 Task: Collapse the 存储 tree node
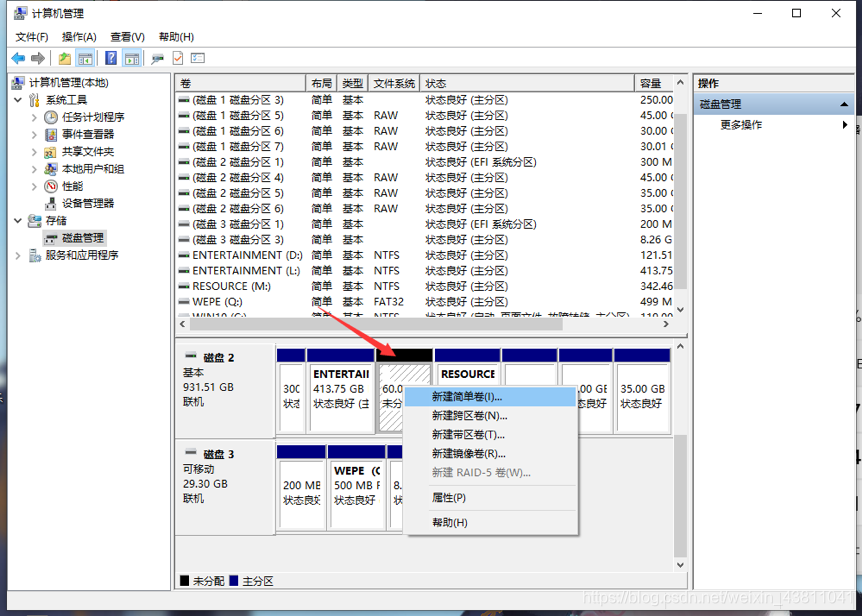point(18,220)
